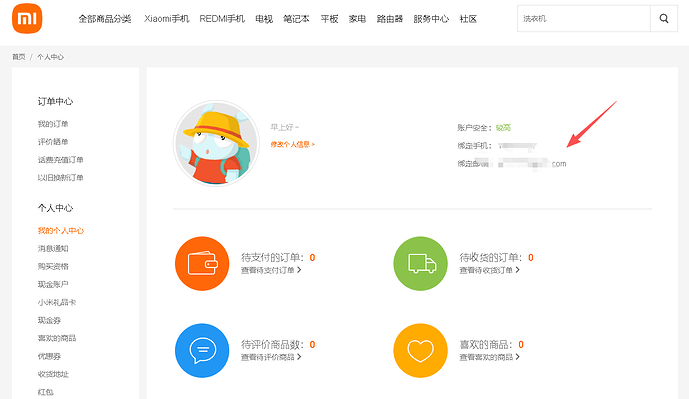Click the yellow heart favorites icon
This screenshot has height=399, width=689.
[421, 351]
